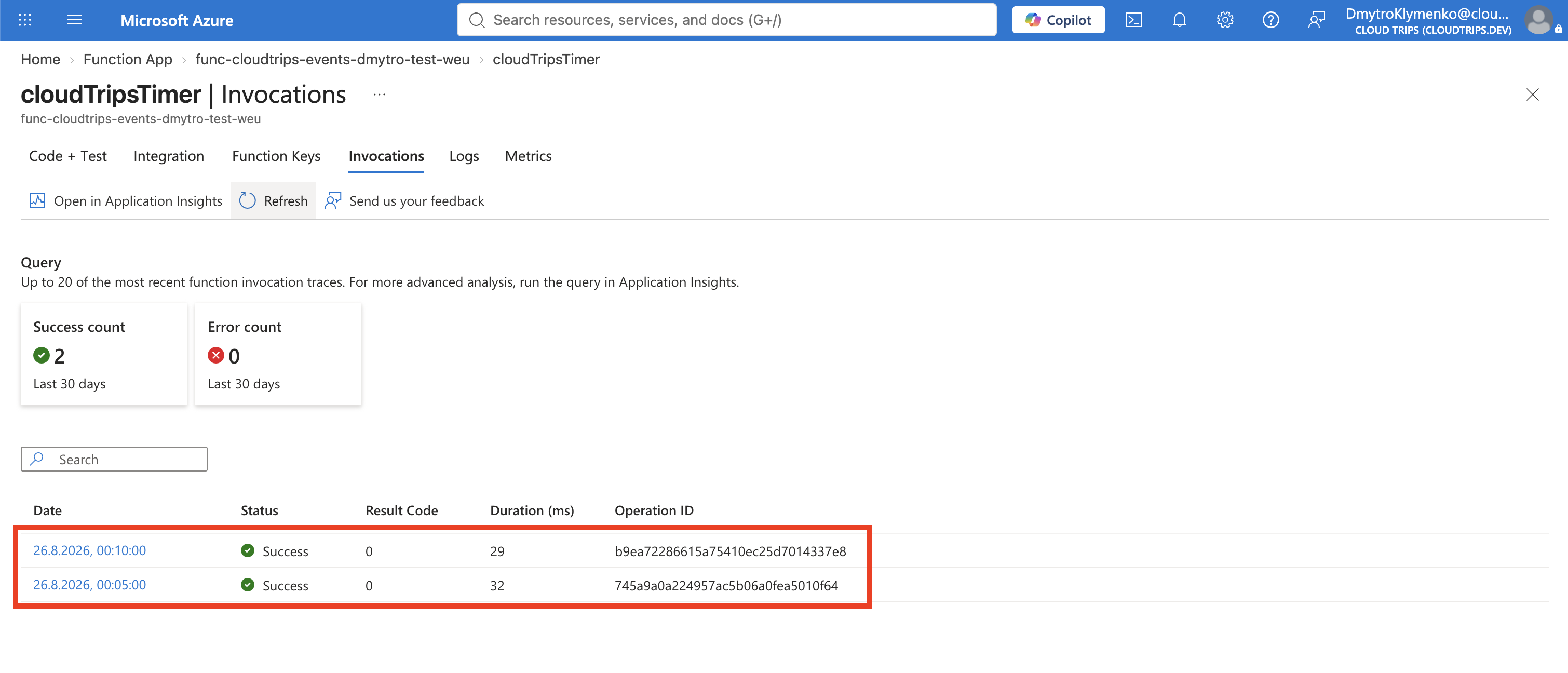Click operation ID b9ea72286615a75410ec25d7014337e8

(x=731, y=551)
